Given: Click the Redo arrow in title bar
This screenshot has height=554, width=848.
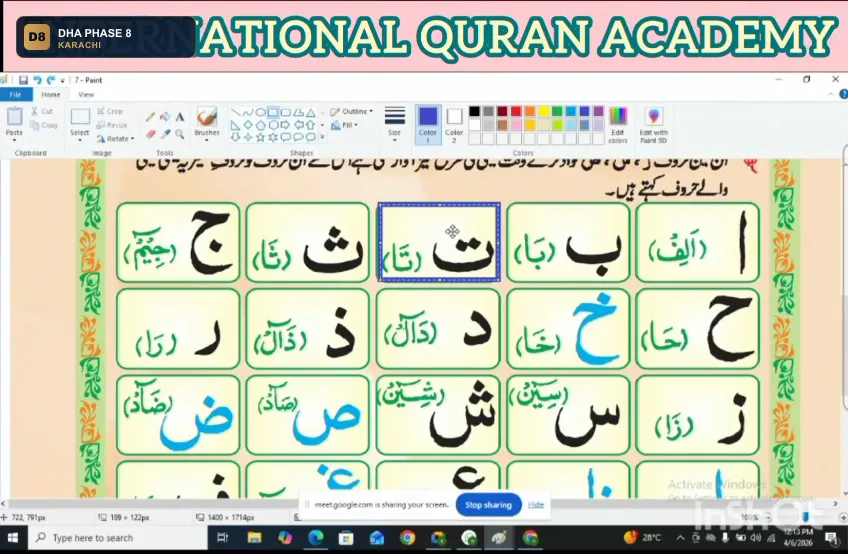Looking at the screenshot, I should click(x=51, y=80).
